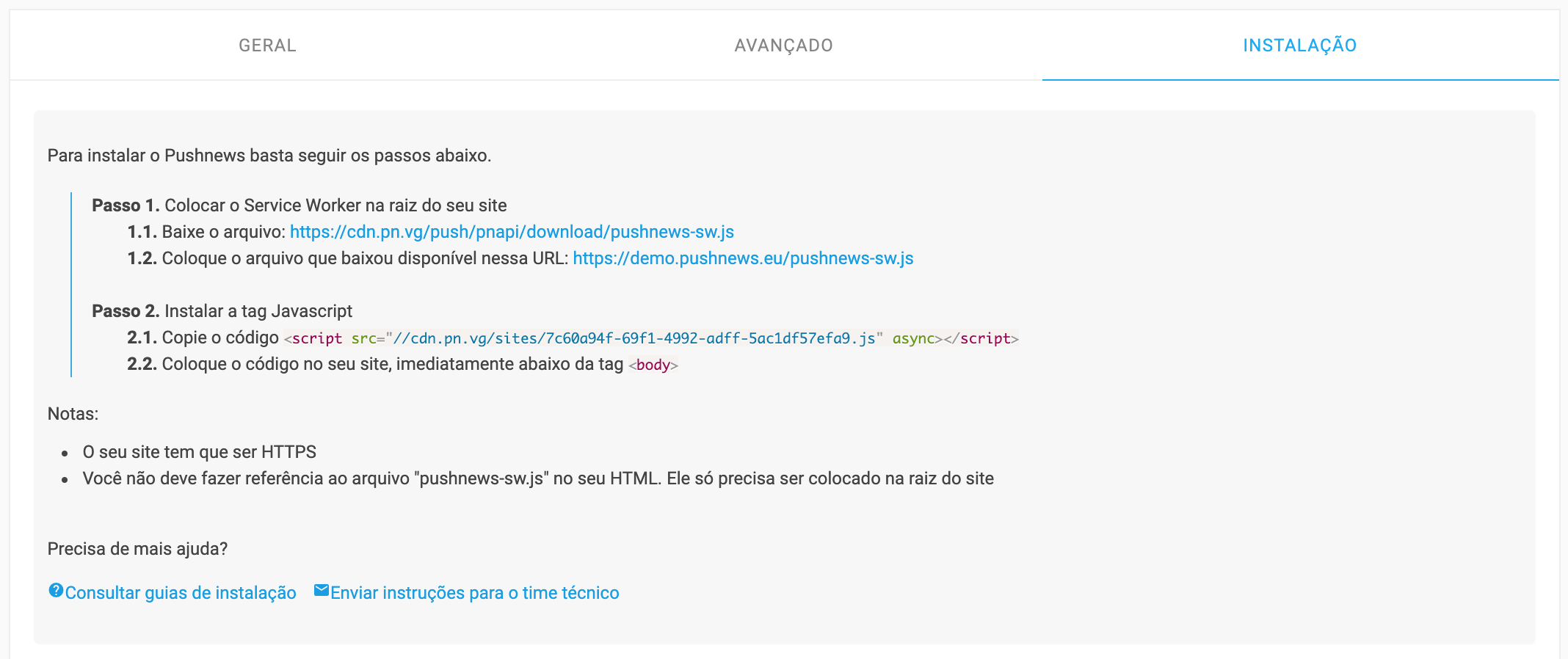Click the '1.1. Baixe o arquivo' label

206,232
